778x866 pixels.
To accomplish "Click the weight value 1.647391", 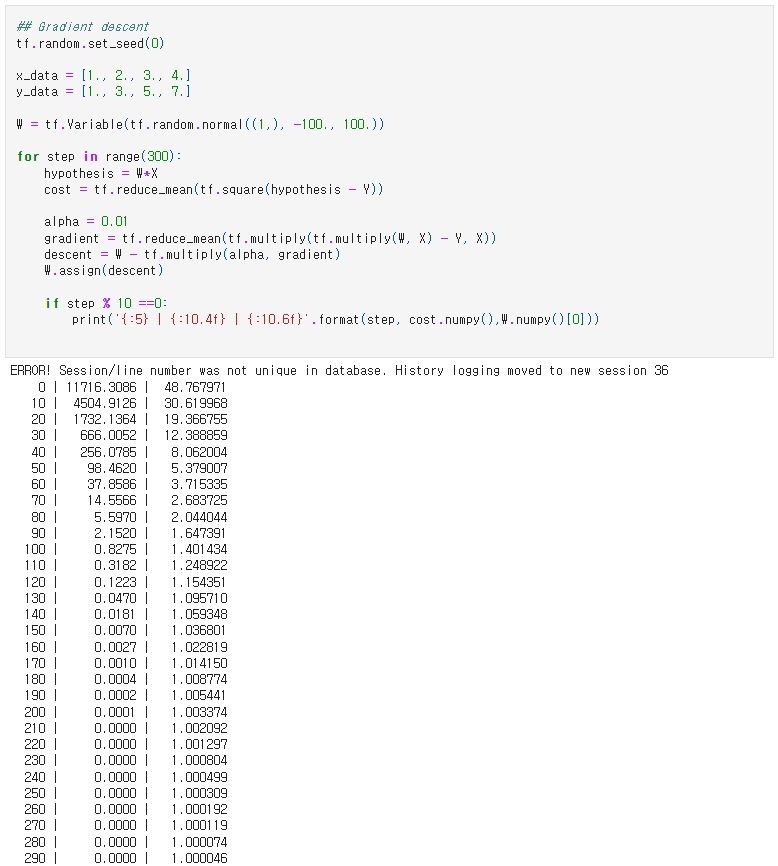I will 199,533.
